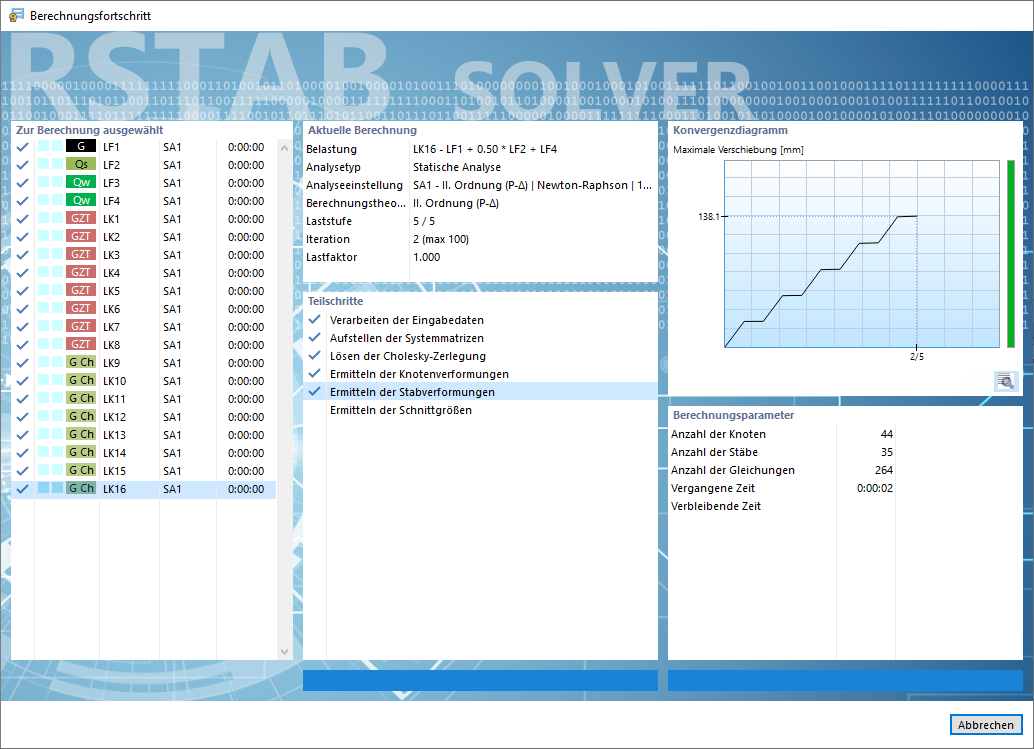Click the GZT badge of LK7
This screenshot has width=1034, height=749.
81,326
